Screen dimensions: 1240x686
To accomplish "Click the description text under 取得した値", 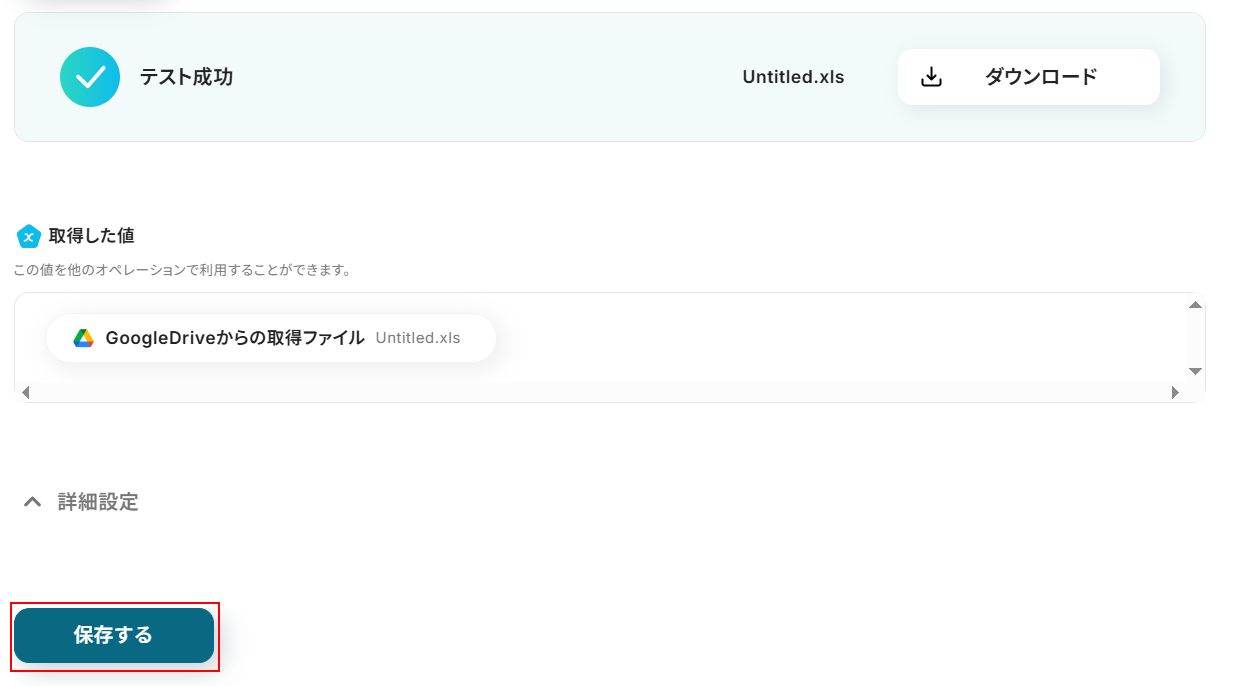I will point(182,270).
